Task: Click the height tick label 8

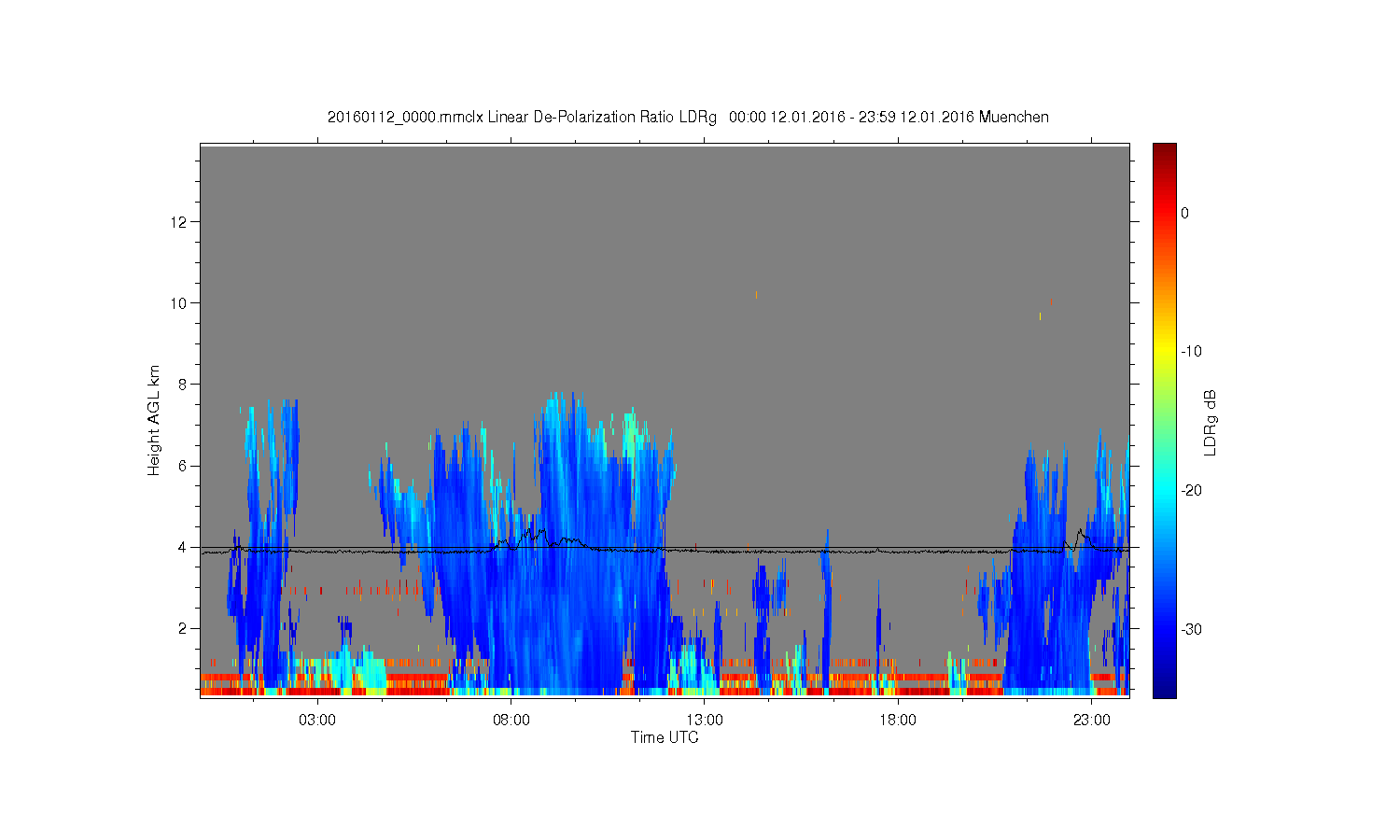Action: [183, 385]
